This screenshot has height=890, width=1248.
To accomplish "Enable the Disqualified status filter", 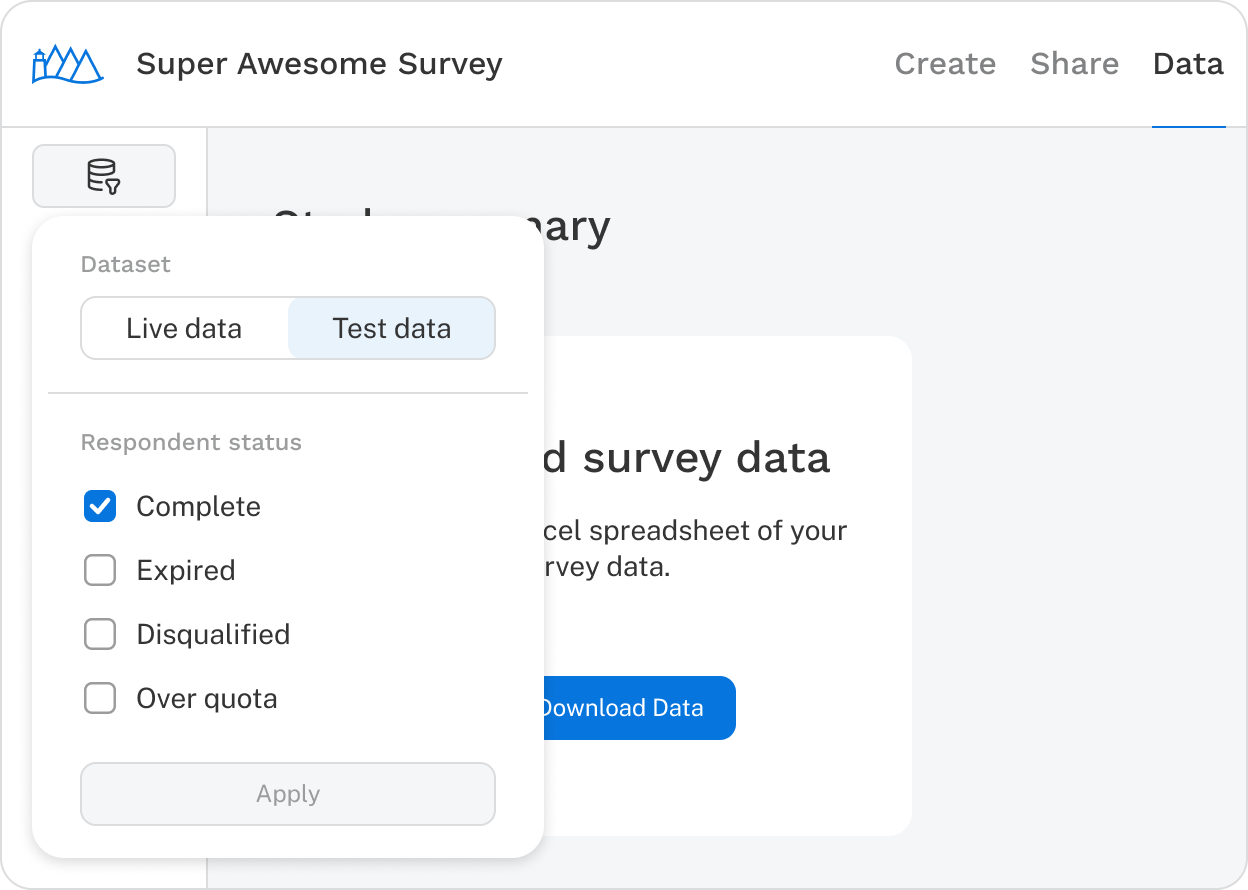I will [99, 634].
